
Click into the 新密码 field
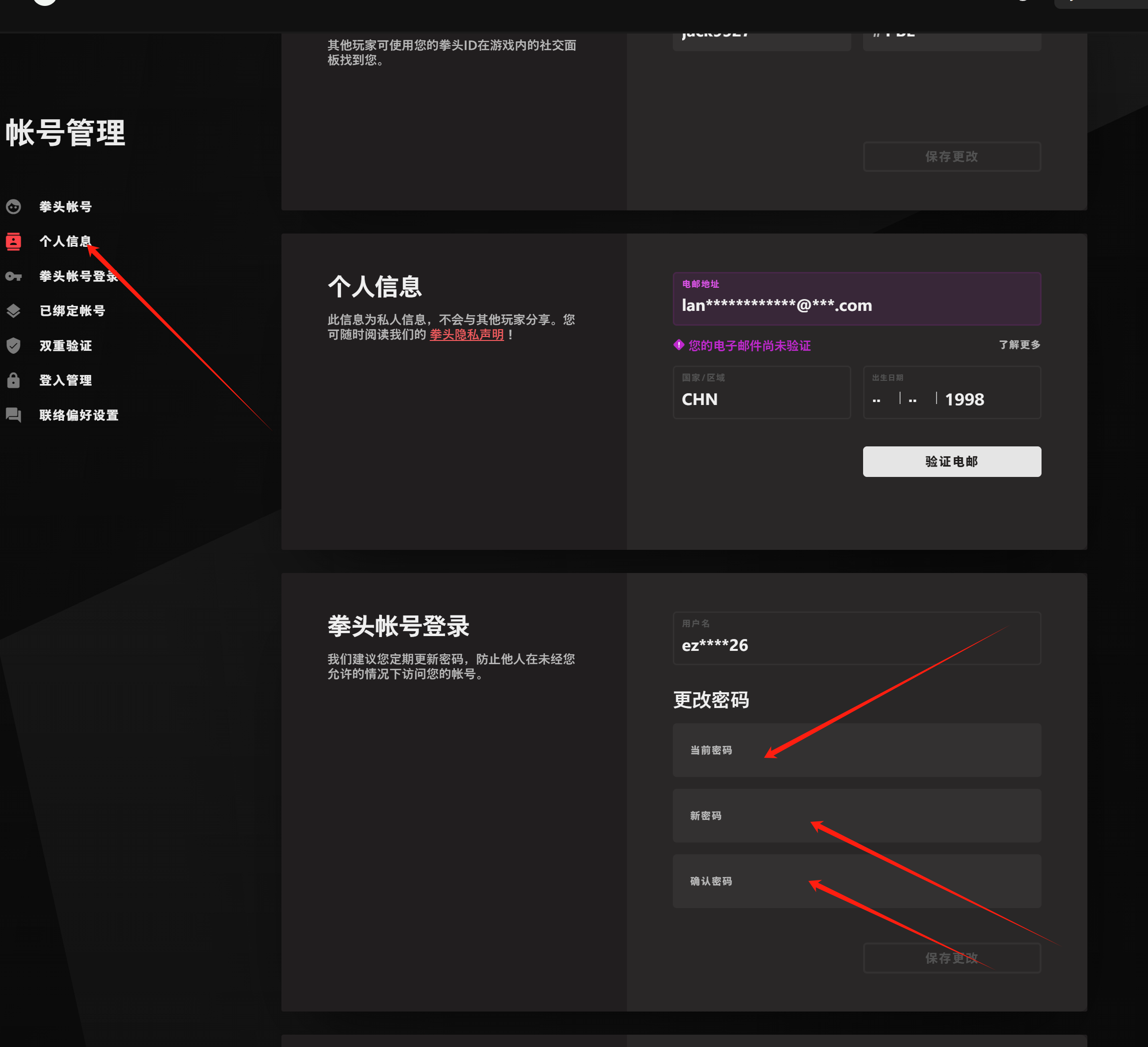click(x=857, y=816)
